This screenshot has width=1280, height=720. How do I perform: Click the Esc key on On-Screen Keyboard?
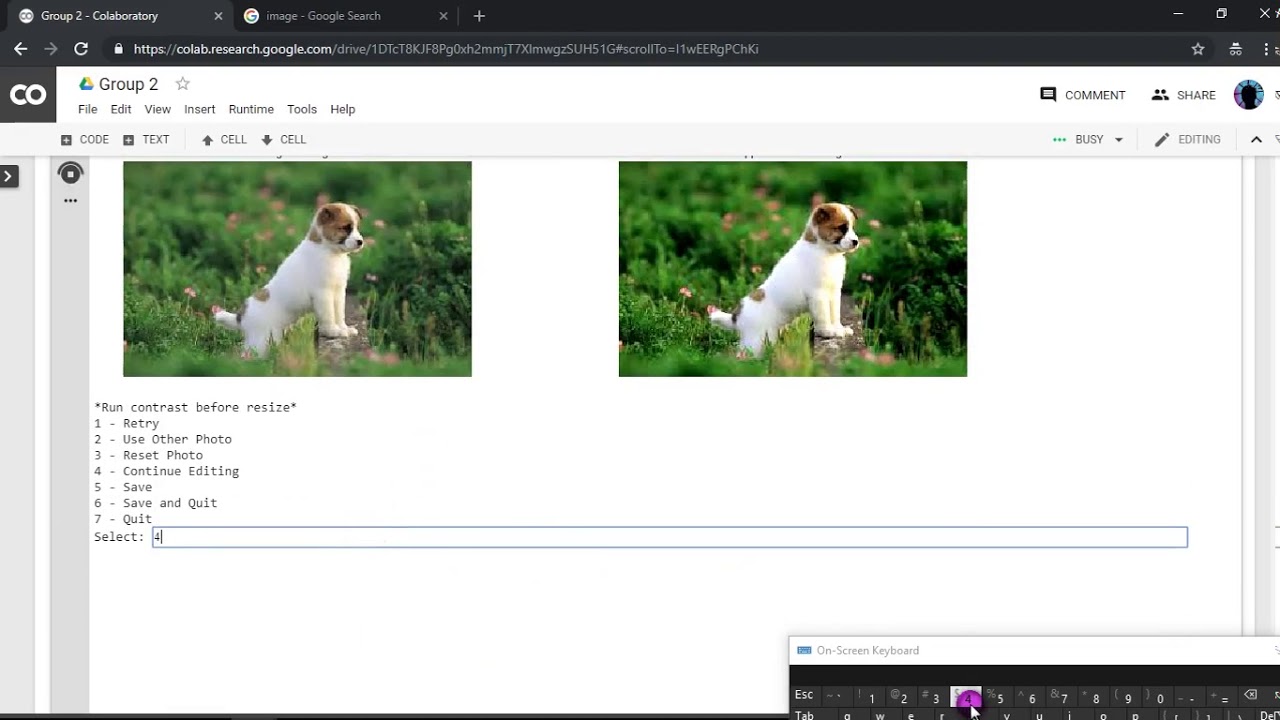805,695
